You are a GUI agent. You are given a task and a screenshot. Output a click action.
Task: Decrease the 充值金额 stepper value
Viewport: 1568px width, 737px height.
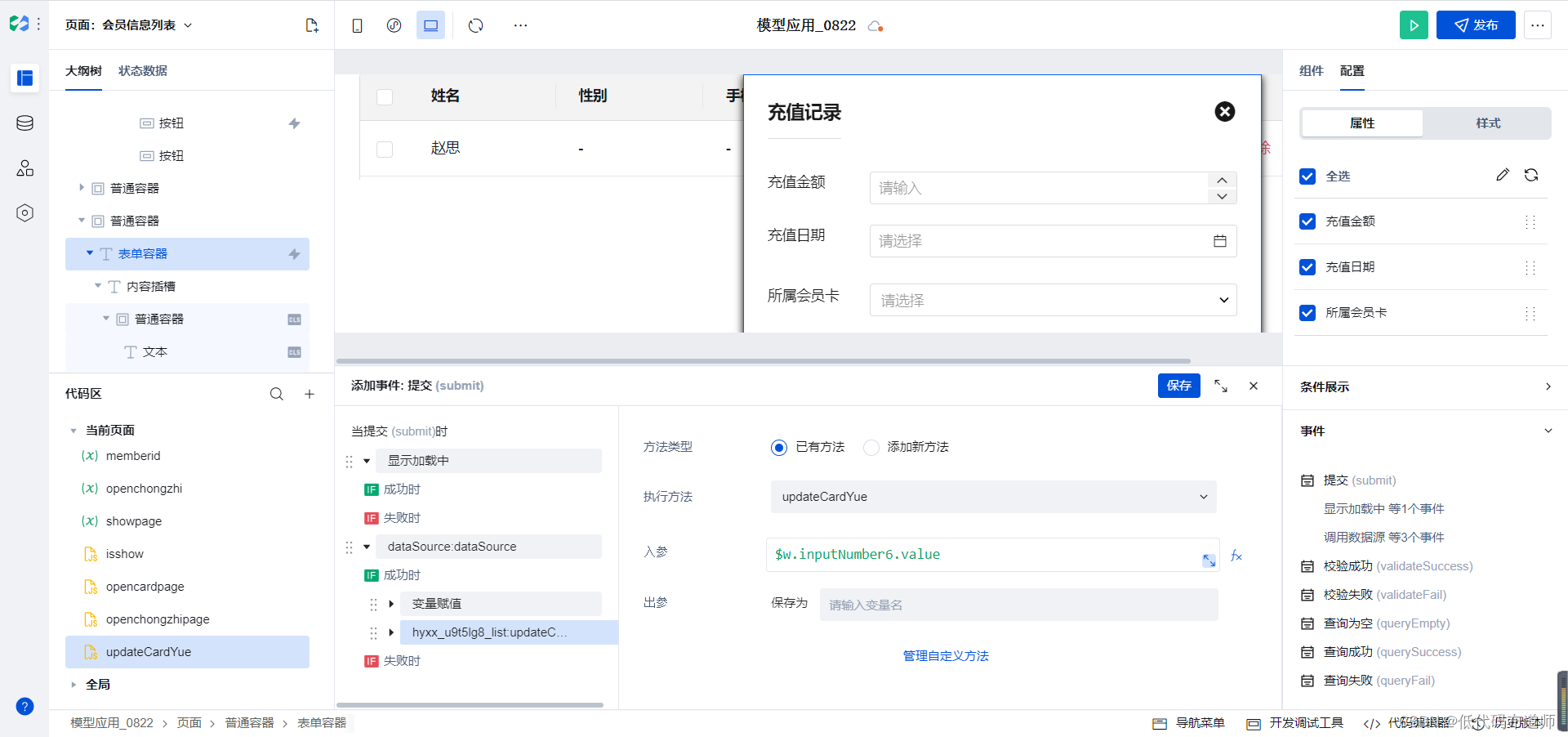(1222, 196)
